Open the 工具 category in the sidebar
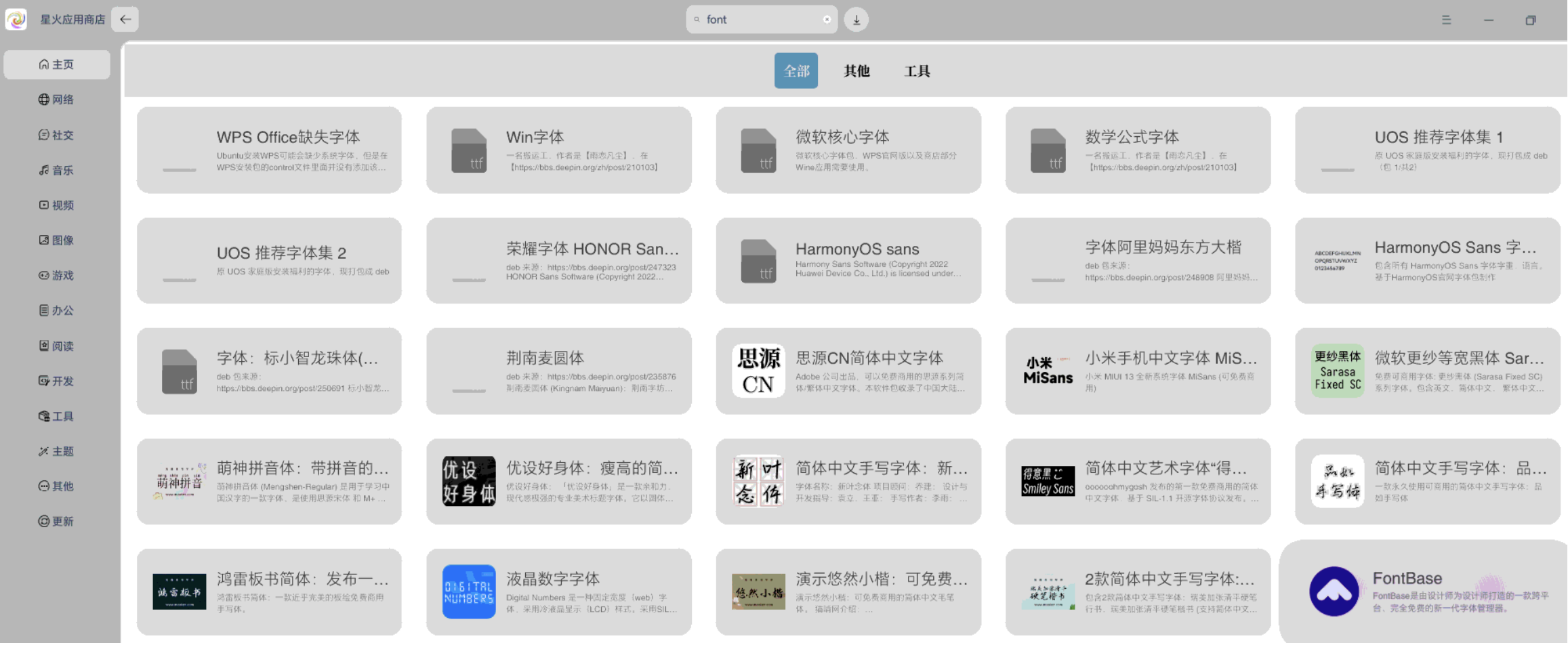This screenshot has width=1568, height=645. pyautogui.click(x=57, y=416)
